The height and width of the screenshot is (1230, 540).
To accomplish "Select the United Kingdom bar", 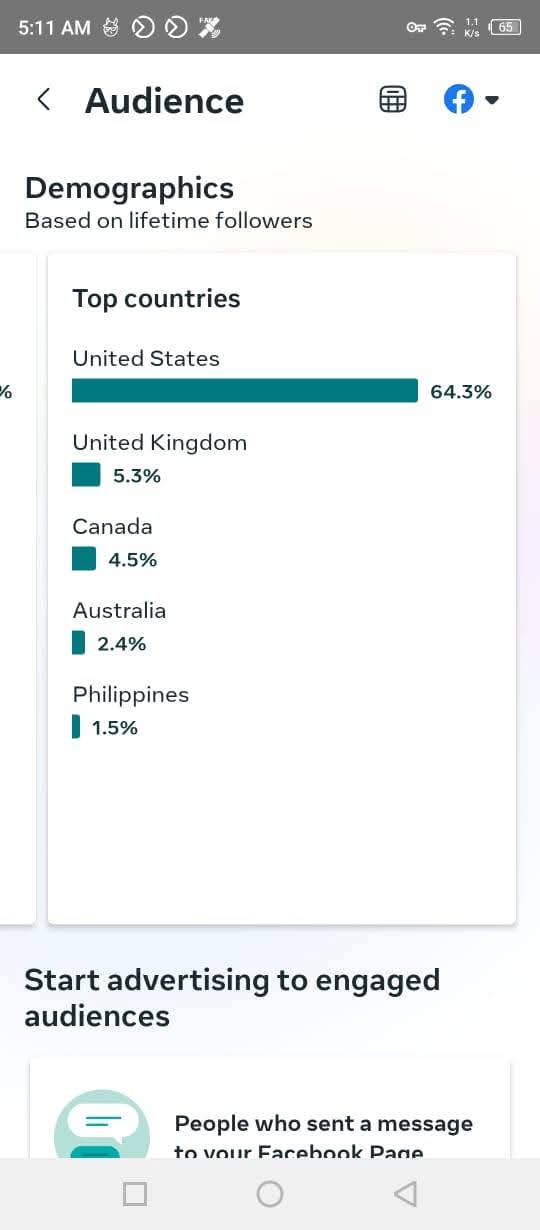I will (86, 475).
